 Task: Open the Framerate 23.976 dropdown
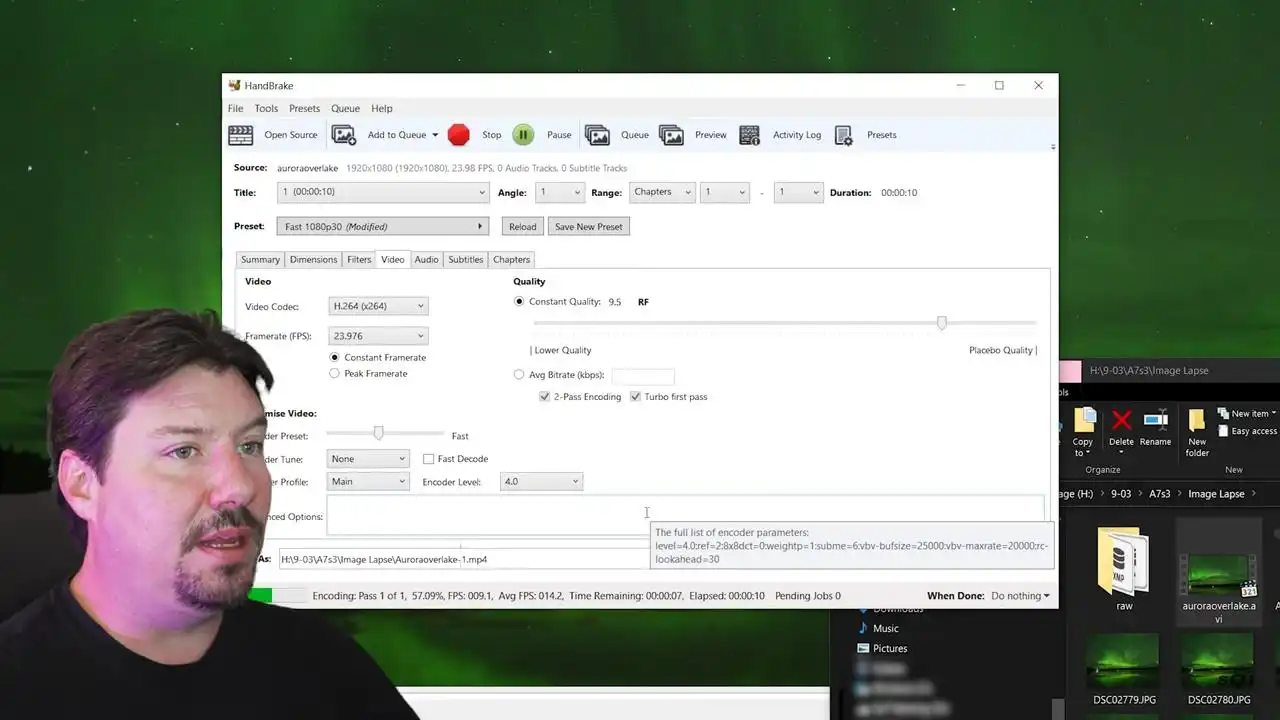point(378,336)
